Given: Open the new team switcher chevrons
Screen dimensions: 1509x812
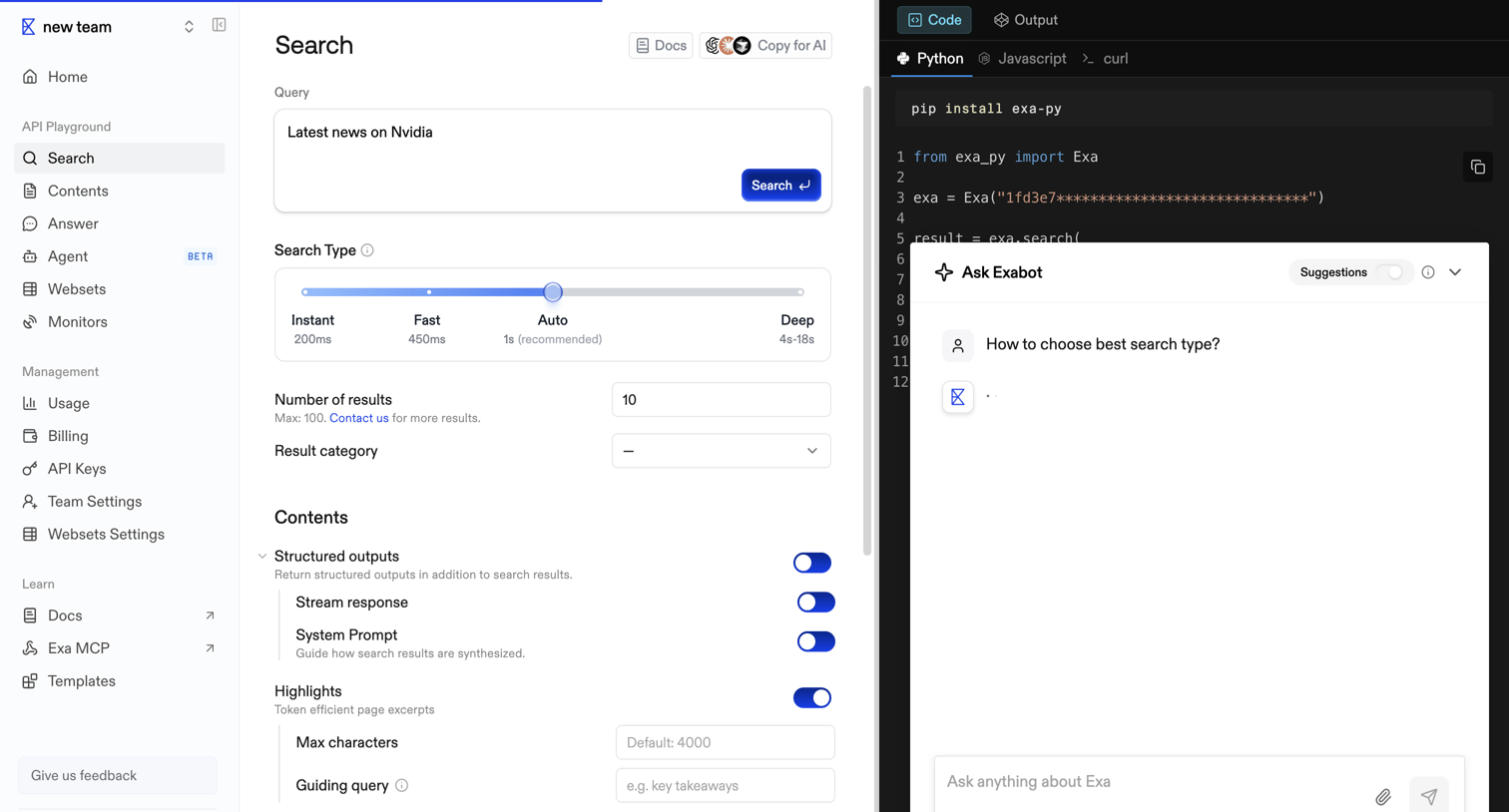Looking at the screenshot, I should 189,27.
